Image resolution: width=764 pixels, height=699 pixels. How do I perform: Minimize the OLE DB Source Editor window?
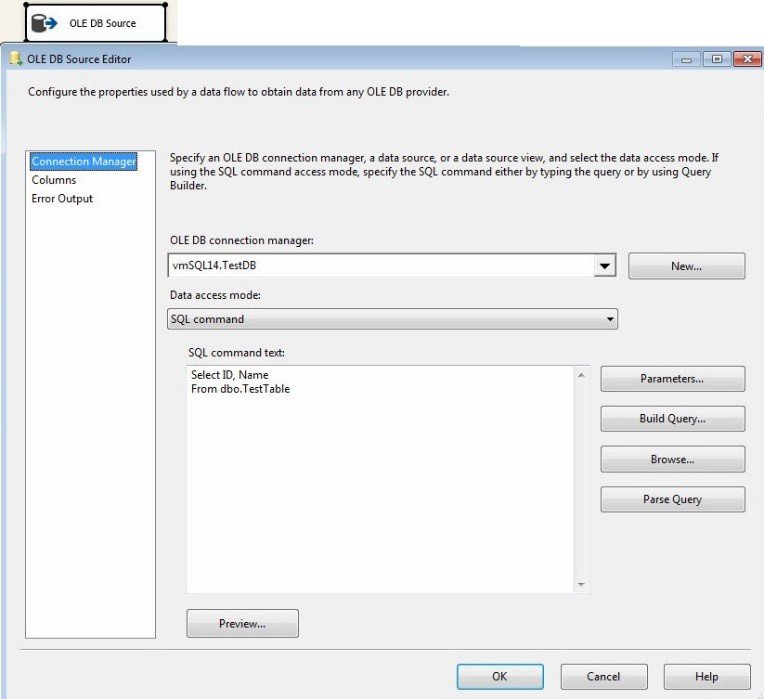pos(686,59)
